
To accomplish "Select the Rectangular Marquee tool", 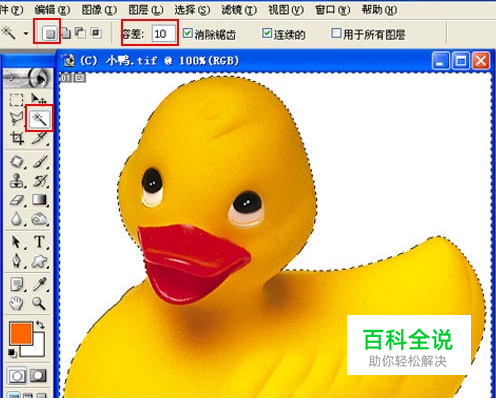I will coord(16,99).
